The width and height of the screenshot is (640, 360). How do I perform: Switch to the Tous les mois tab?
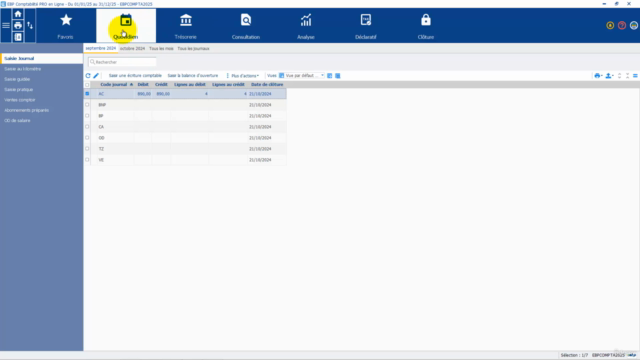pos(161,48)
